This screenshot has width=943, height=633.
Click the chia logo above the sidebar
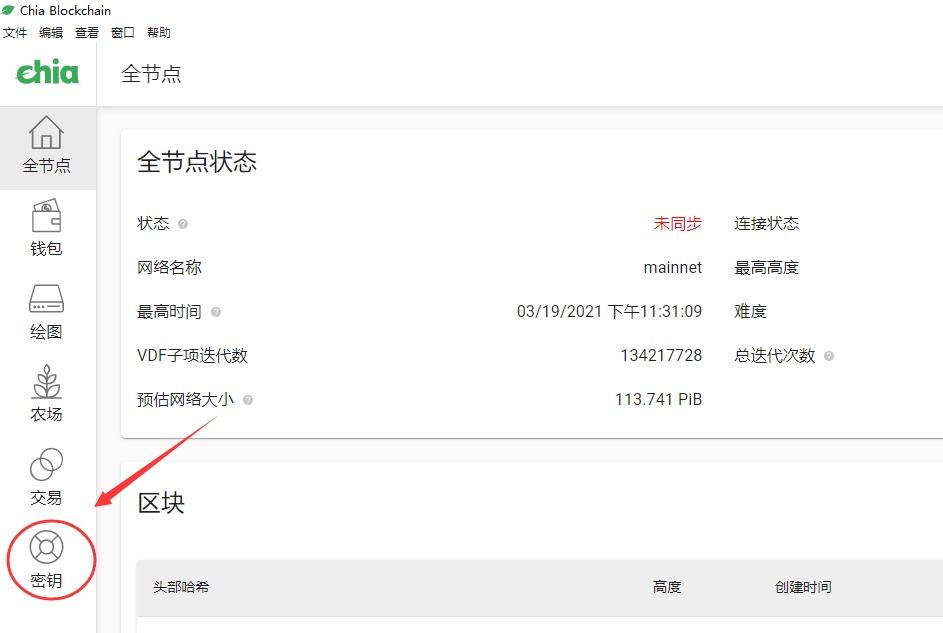[x=46, y=71]
